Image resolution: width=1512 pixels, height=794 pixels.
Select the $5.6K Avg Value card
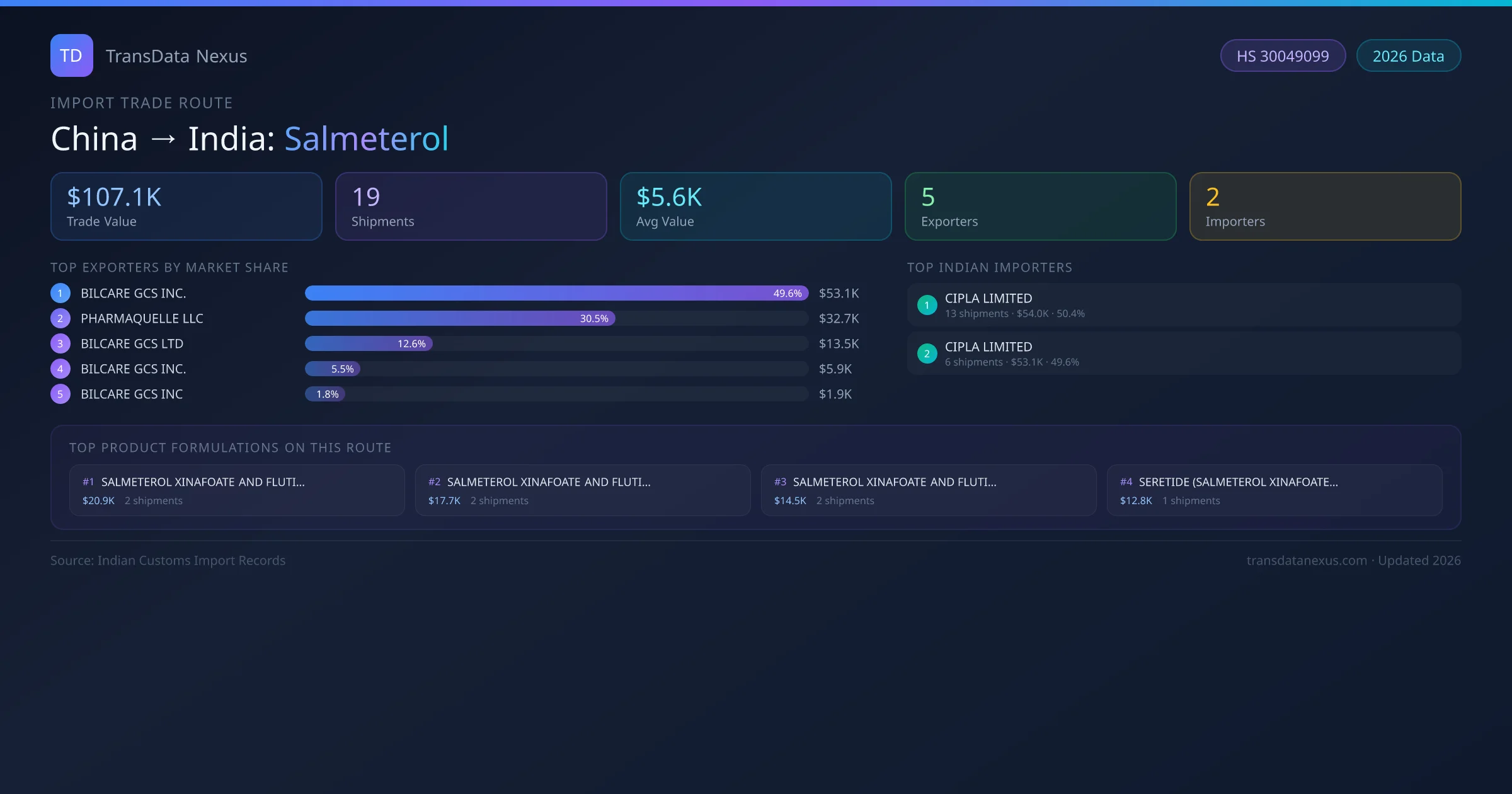pyautogui.click(x=755, y=206)
